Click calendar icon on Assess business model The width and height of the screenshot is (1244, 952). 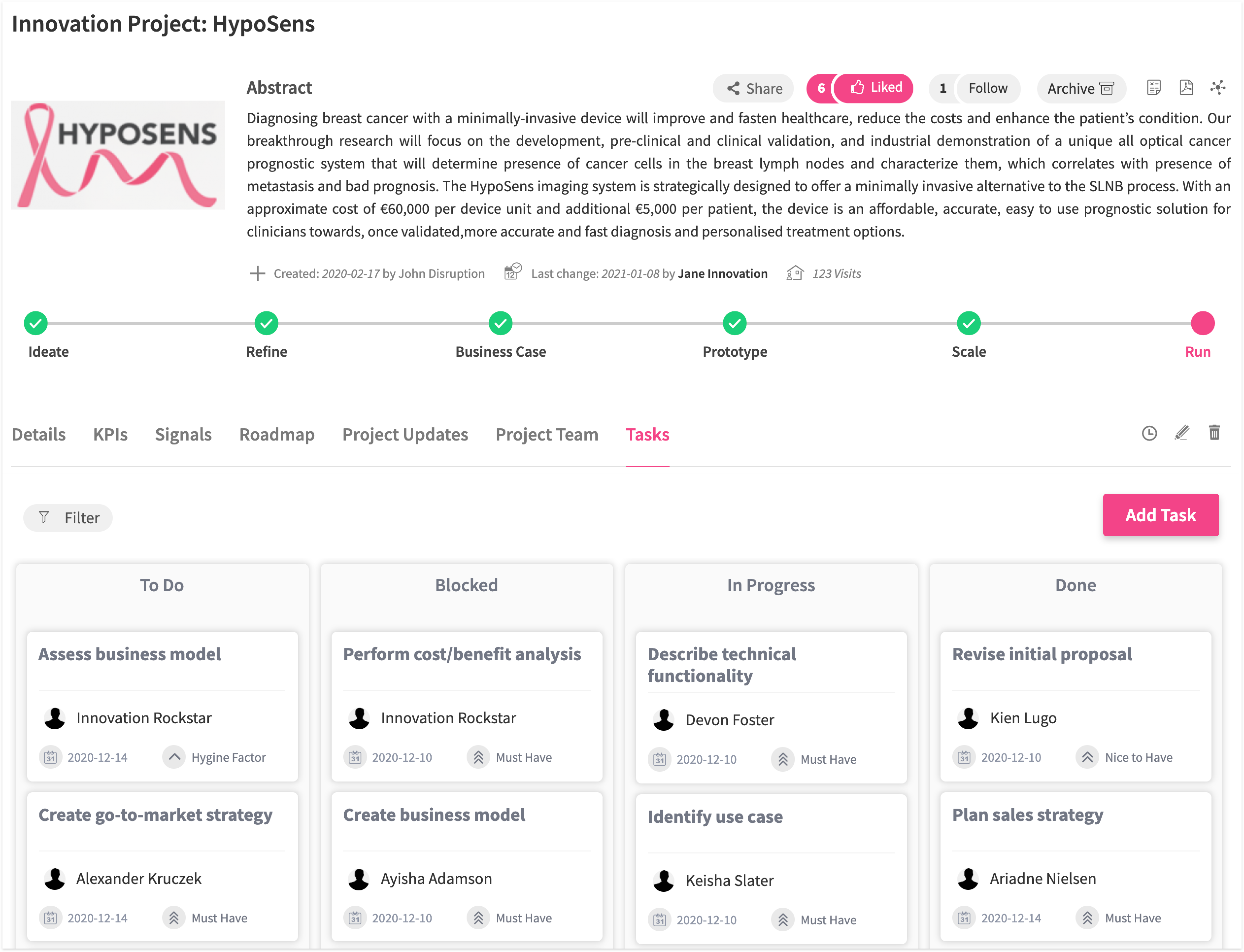(x=50, y=757)
